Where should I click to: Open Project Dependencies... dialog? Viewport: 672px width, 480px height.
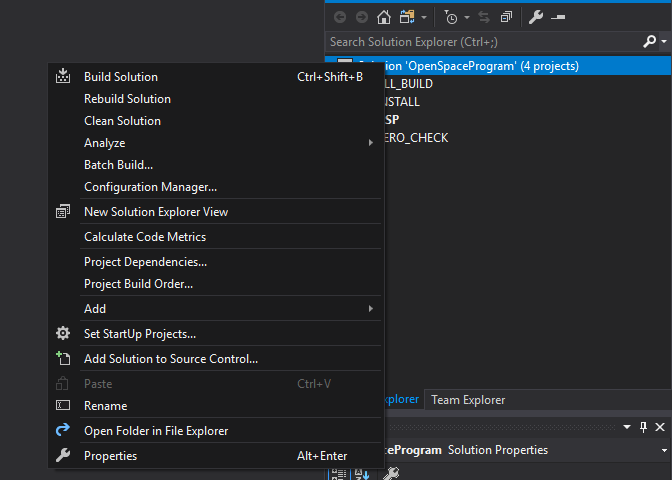point(216,262)
